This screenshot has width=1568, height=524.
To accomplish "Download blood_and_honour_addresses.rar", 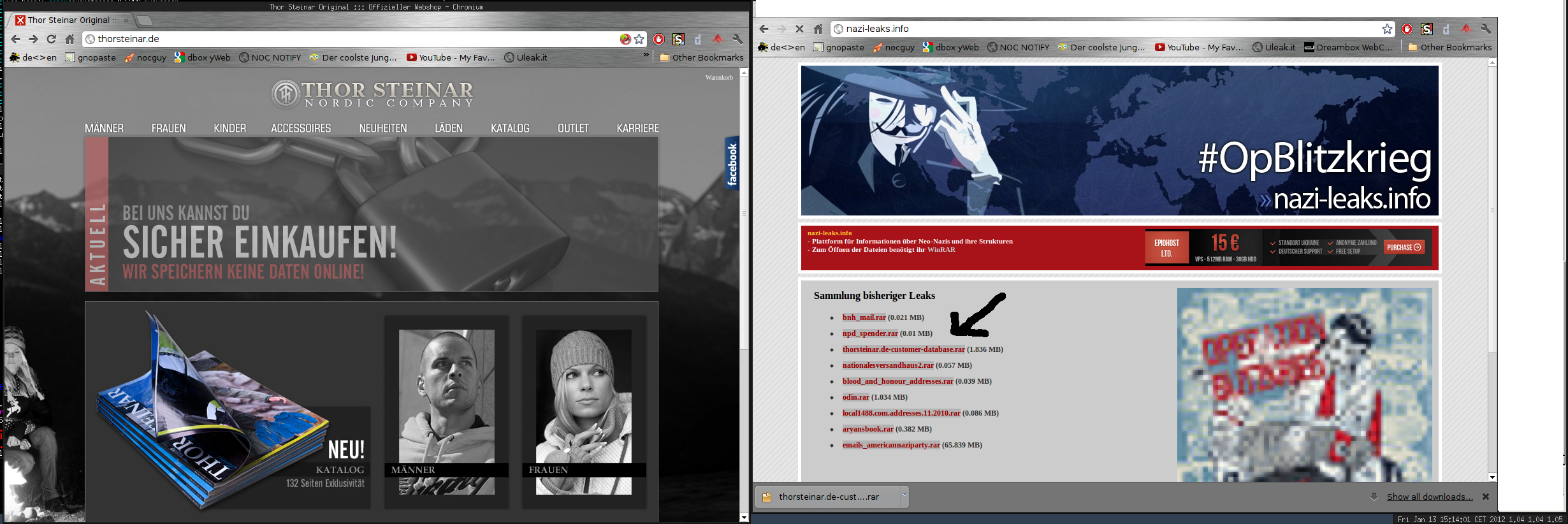I will [897, 381].
